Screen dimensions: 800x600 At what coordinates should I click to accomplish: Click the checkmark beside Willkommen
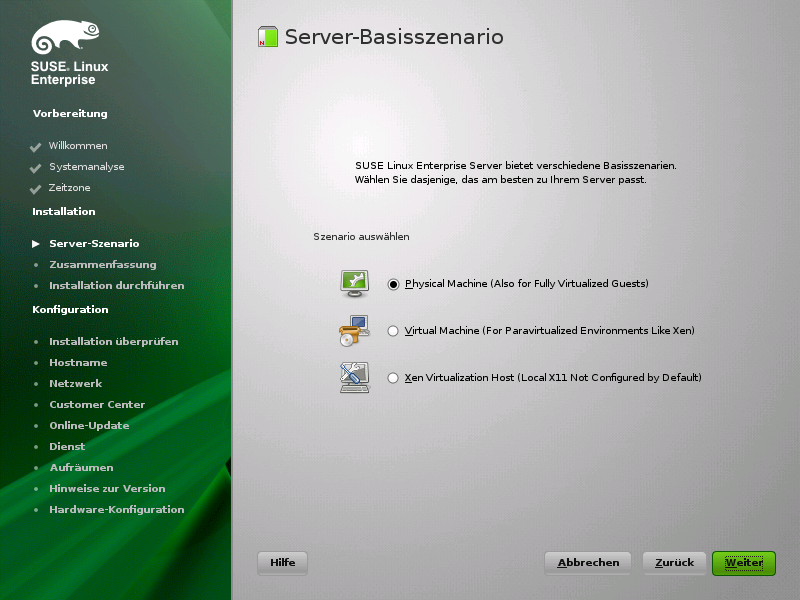tap(35, 147)
